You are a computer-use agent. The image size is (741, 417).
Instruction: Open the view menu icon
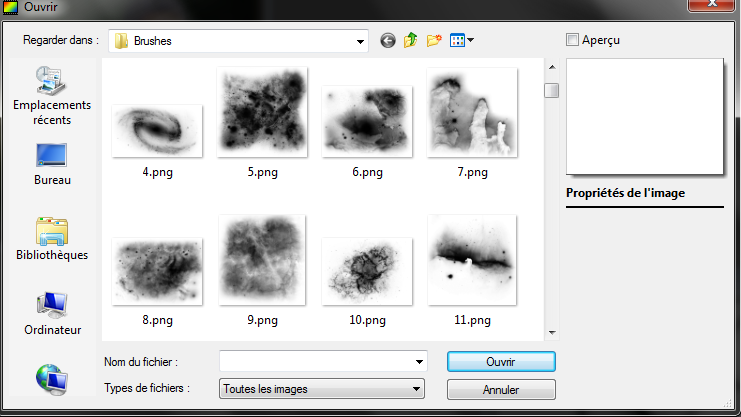click(462, 41)
